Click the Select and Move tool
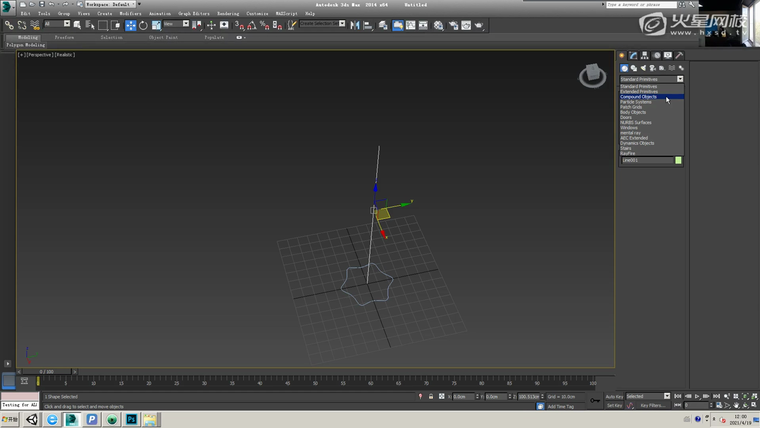The height and width of the screenshot is (428, 760). point(130,25)
